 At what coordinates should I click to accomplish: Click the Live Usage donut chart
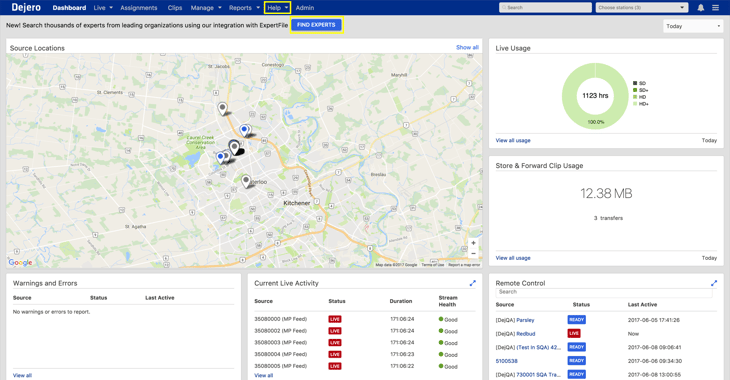[x=595, y=96]
